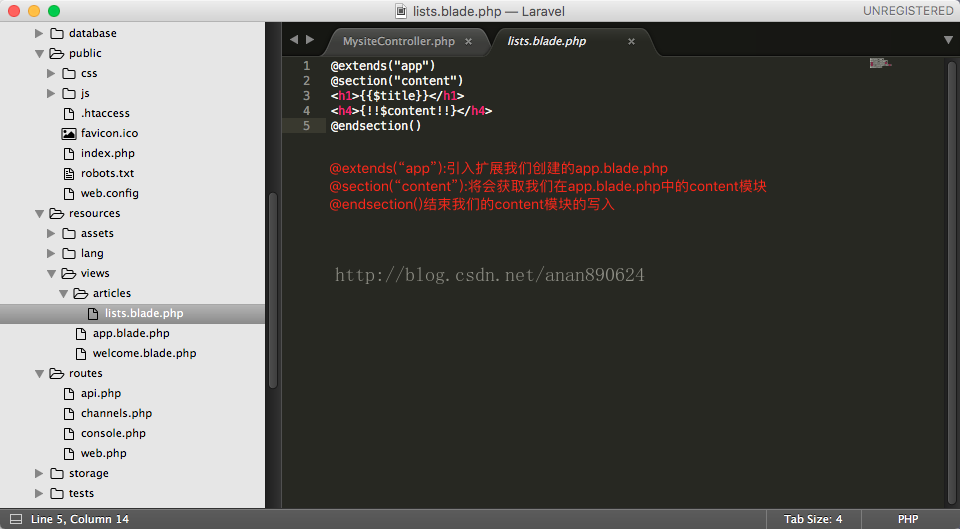
Task: Click the index.php file icon
Action: pos(69,153)
